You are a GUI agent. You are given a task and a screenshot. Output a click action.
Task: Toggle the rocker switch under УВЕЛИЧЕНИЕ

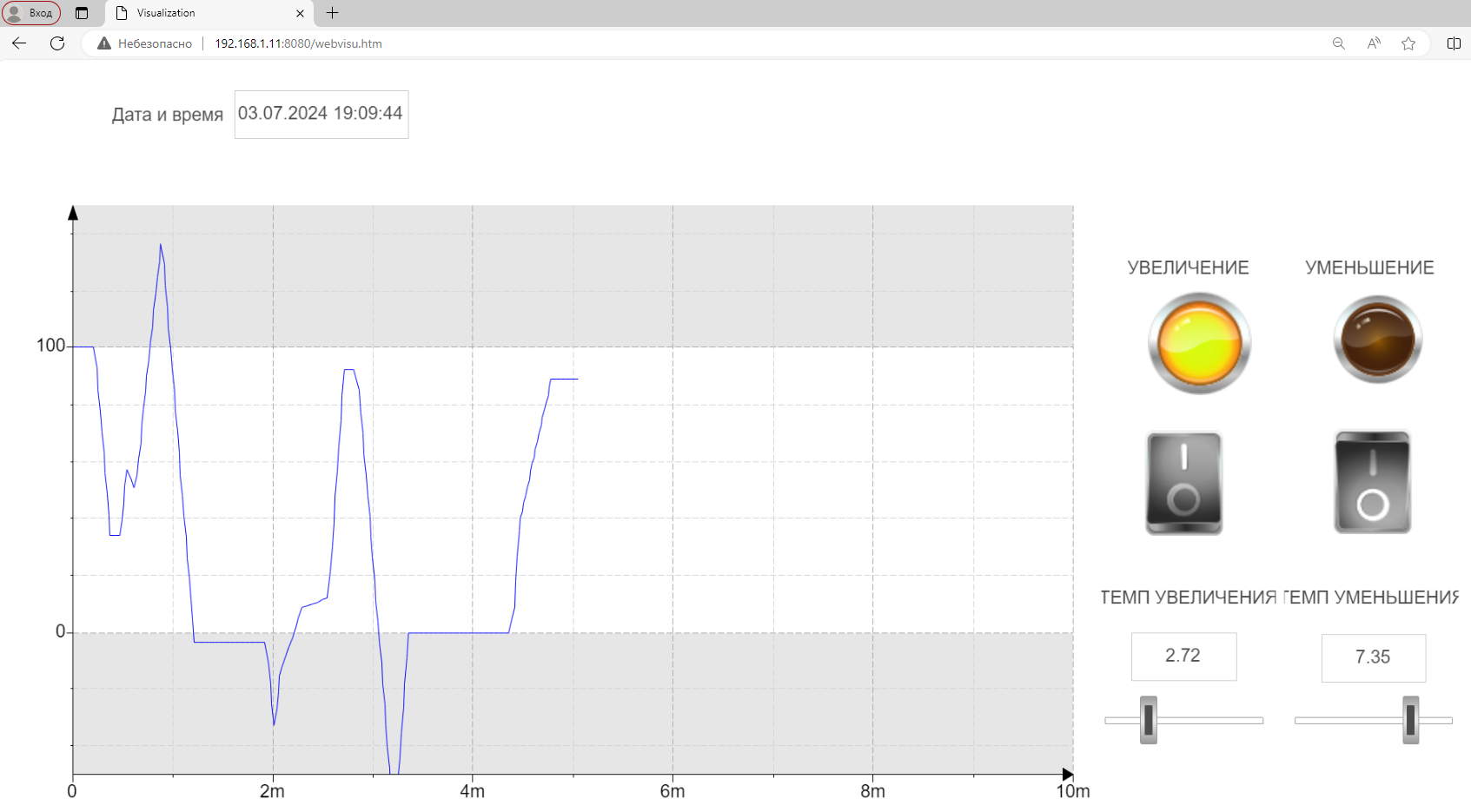pos(1183,483)
